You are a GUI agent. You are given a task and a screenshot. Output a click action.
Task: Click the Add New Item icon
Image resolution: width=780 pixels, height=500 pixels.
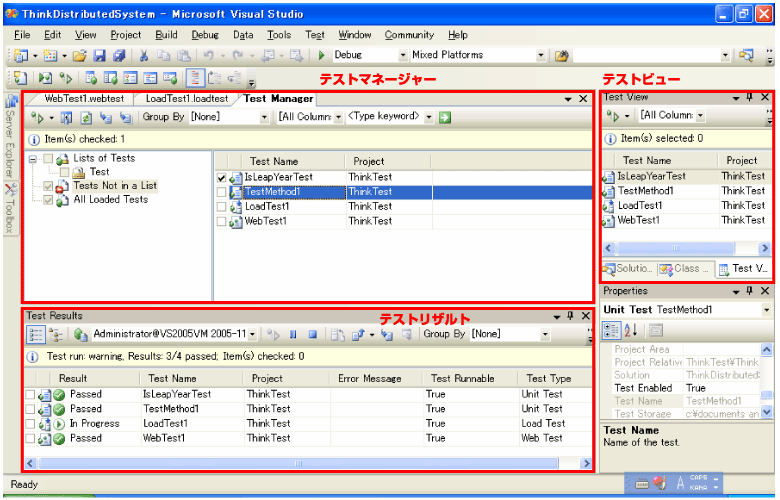[50, 55]
